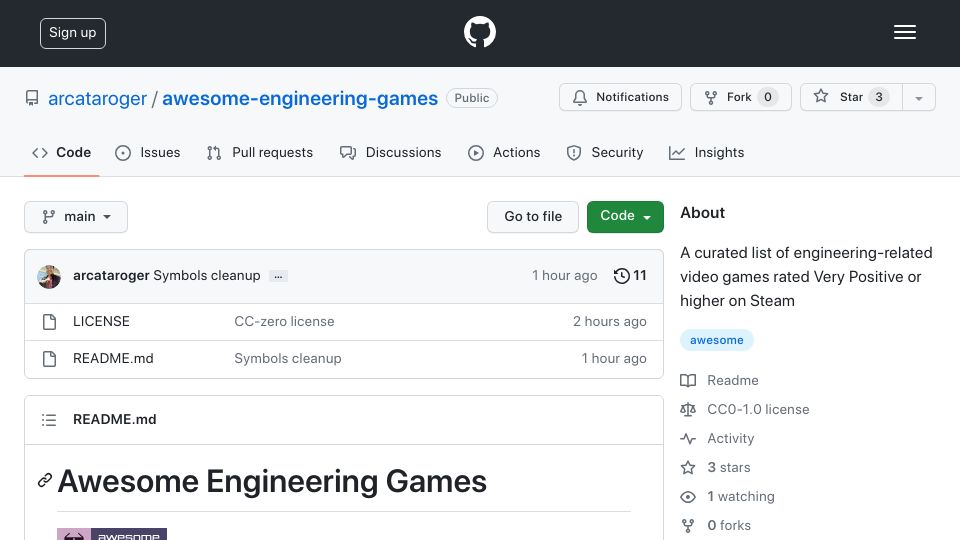960x540 pixels.
Task: Click 2 hours ago on LICENSE row
Action: [x=609, y=321]
